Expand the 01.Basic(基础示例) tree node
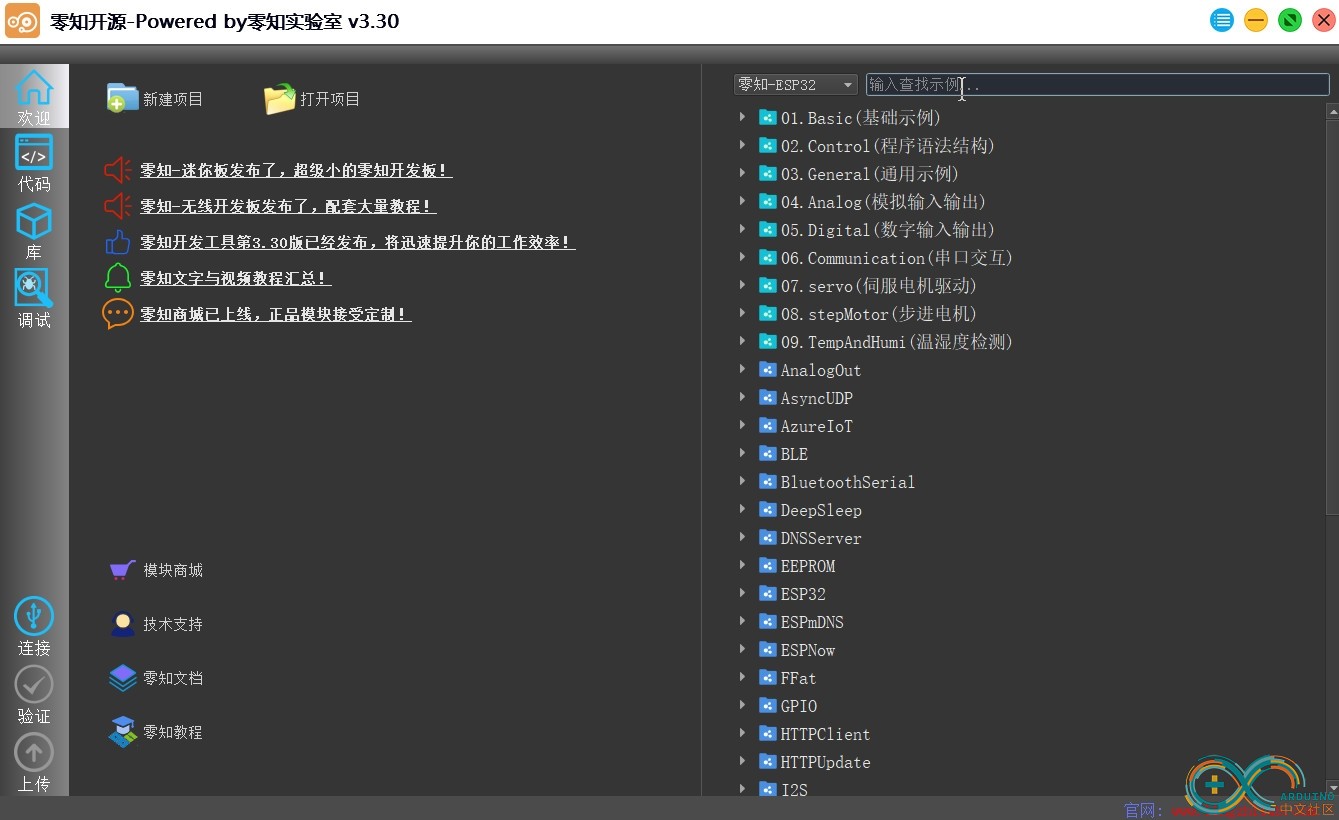Viewport: 1339px width, 820px height. 742,117
